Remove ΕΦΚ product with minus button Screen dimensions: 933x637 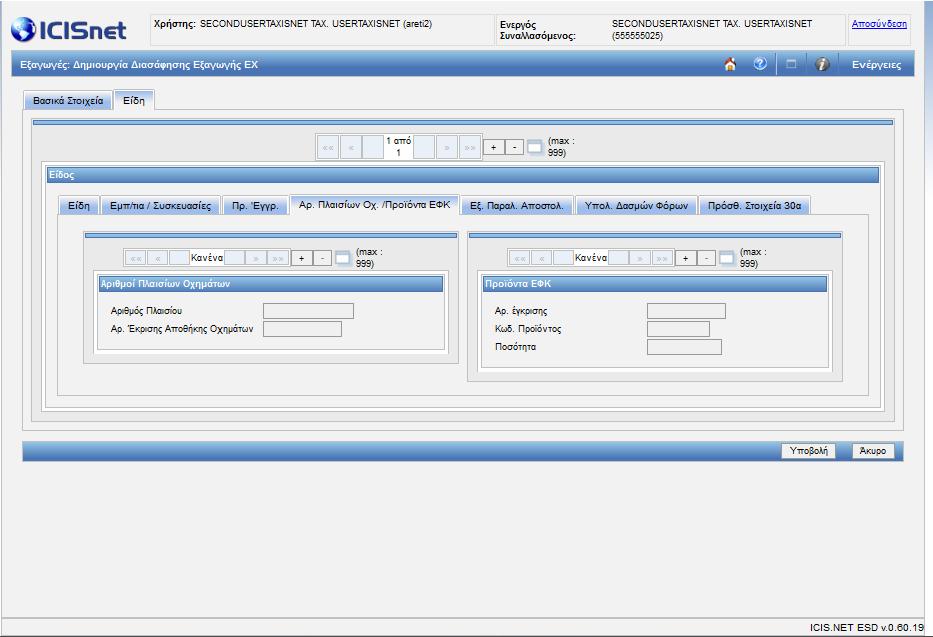(x=706, y=258)
